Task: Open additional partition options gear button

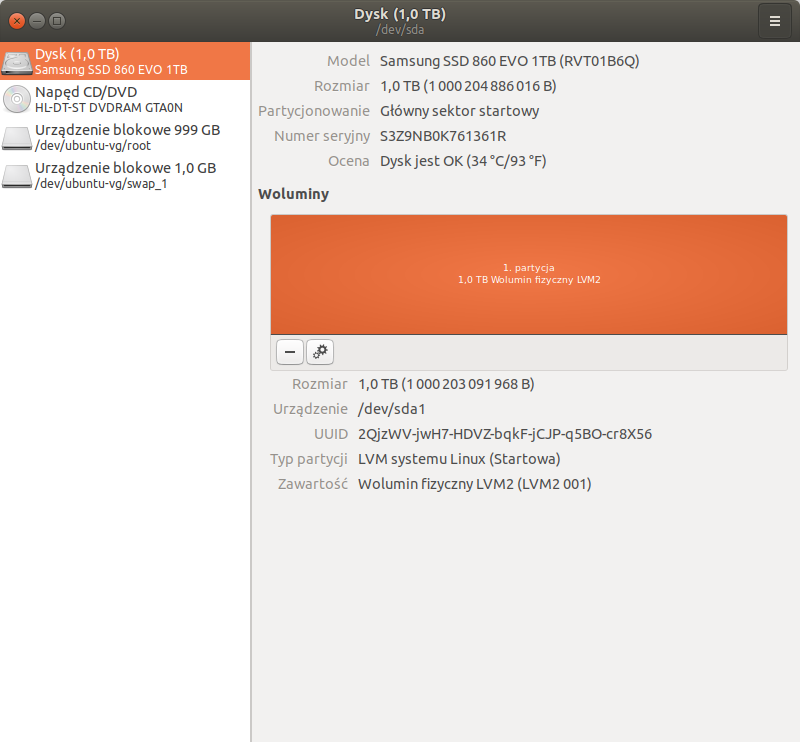Action: point(320,352)
